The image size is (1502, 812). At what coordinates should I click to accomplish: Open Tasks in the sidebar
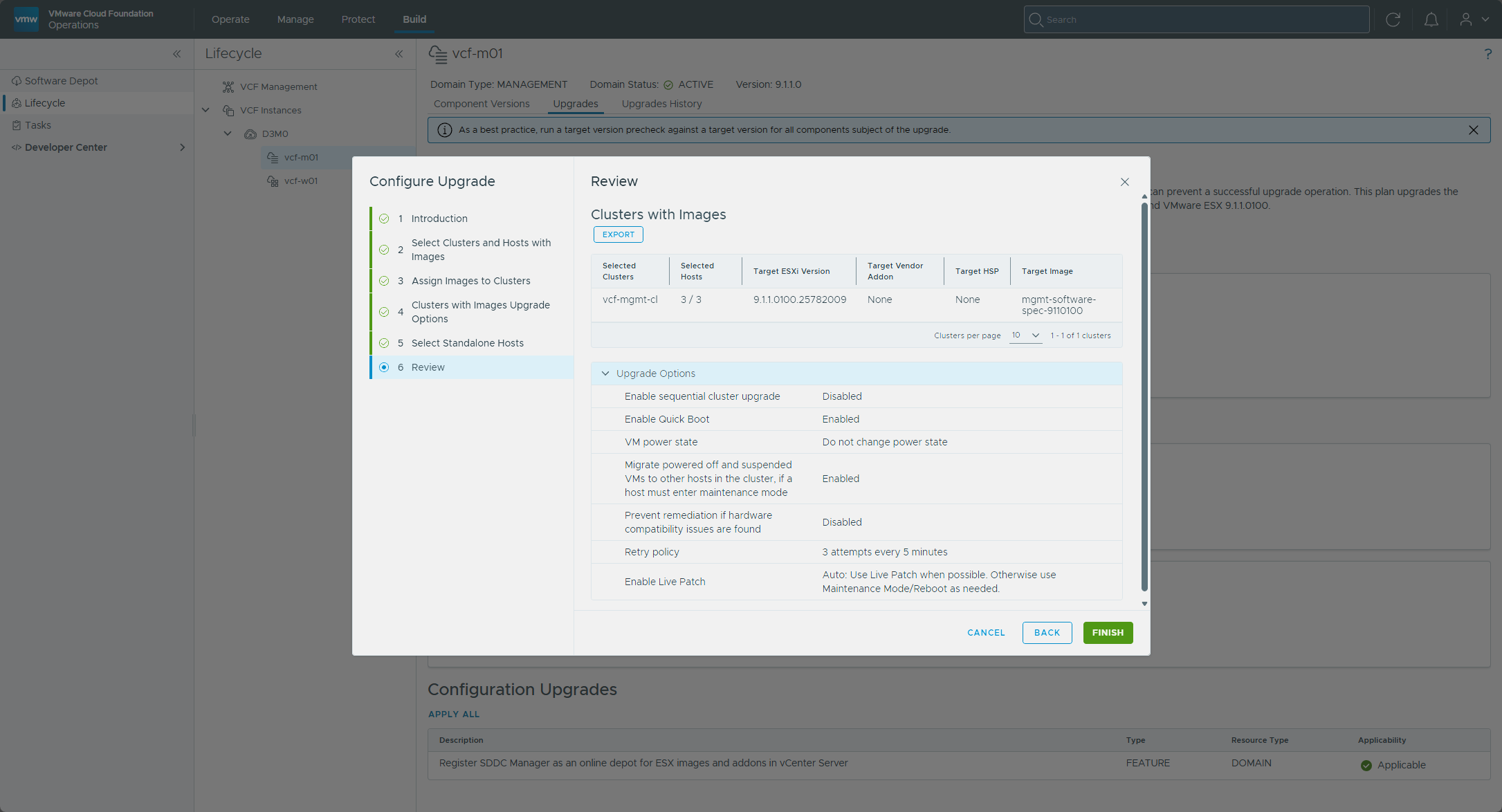[x=38, y=125]
